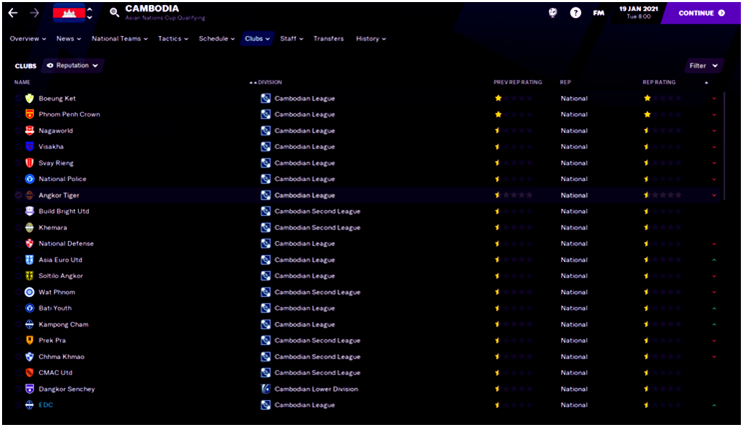Tick the Khemara row checkbox
The height and width of the screenshot is (427, 744).
[x=19, y=227]
